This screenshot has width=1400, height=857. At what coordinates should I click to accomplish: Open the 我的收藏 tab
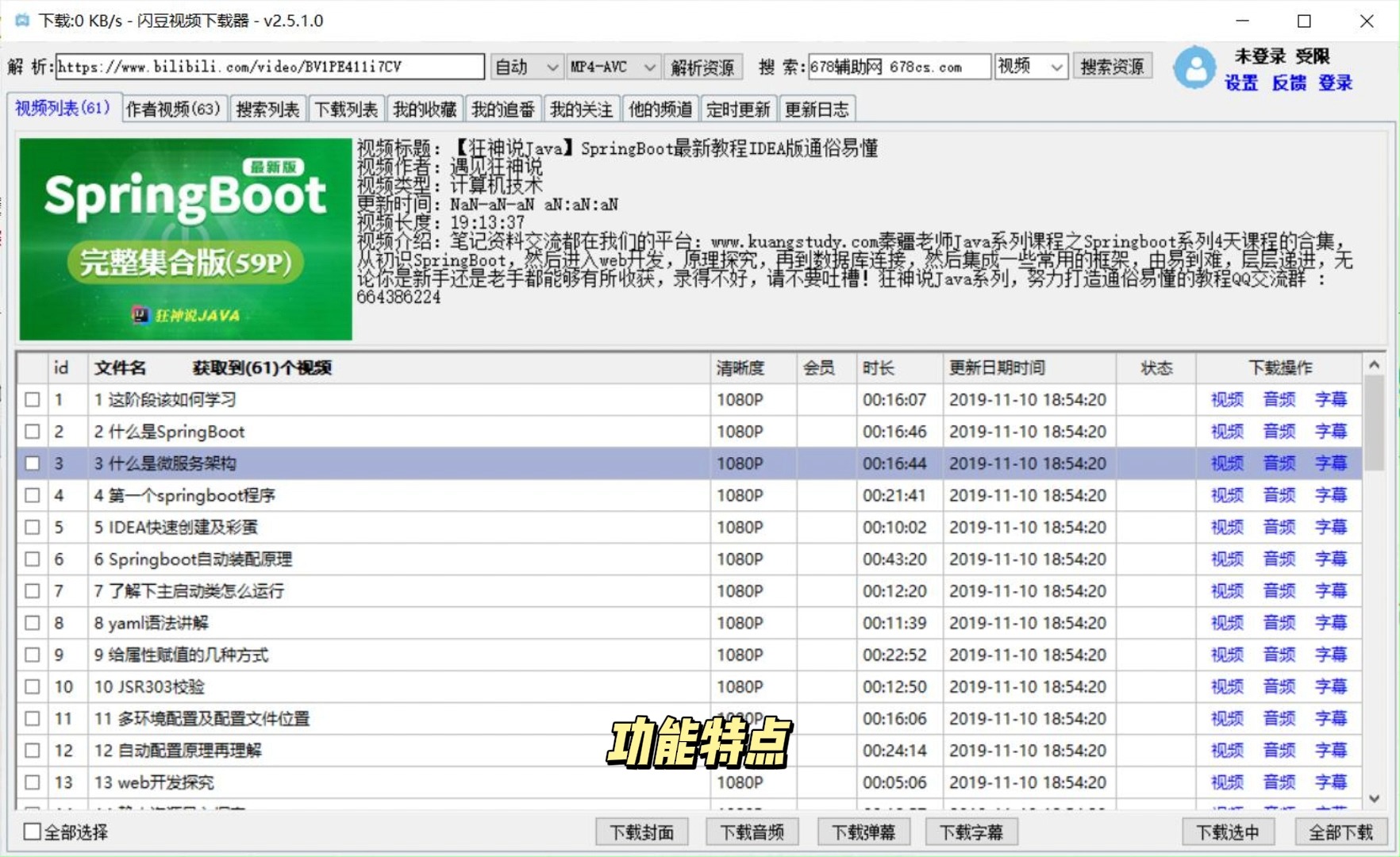tap(425, 109)
